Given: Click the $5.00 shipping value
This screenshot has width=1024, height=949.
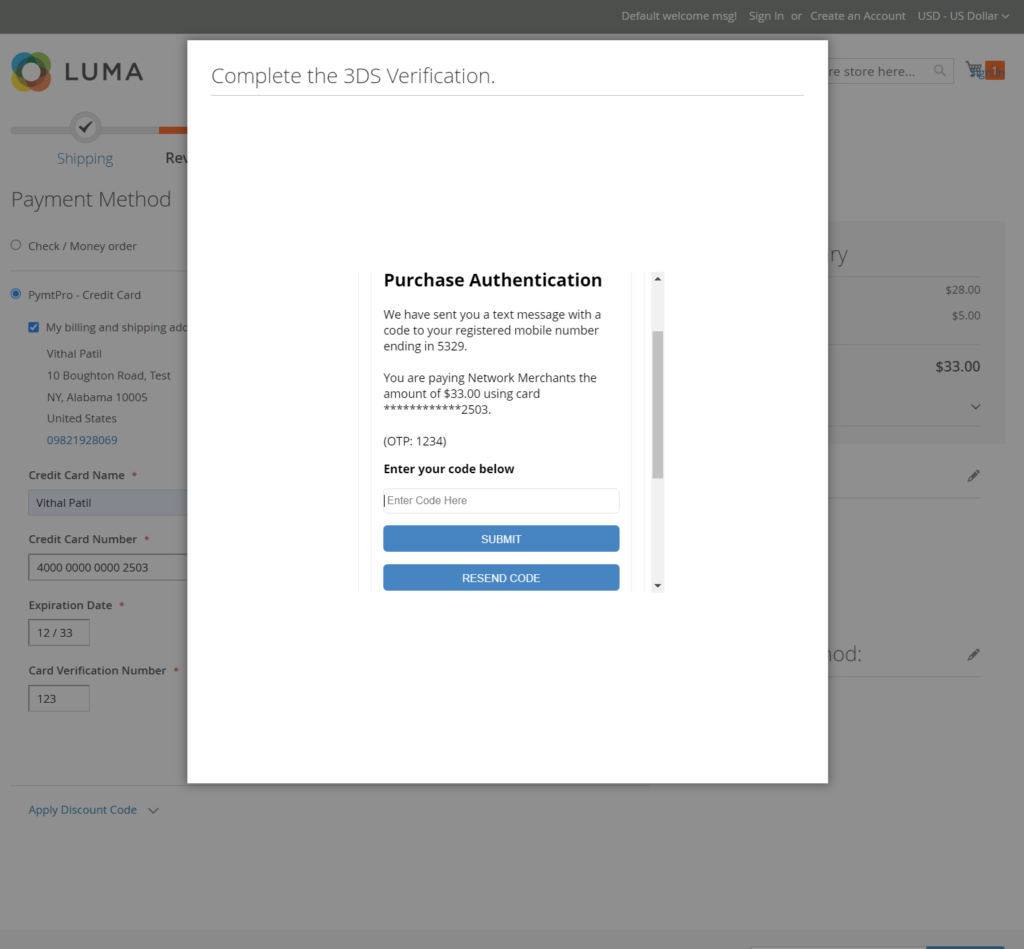Looking at the screenshot, I should [x=966, y=315].
